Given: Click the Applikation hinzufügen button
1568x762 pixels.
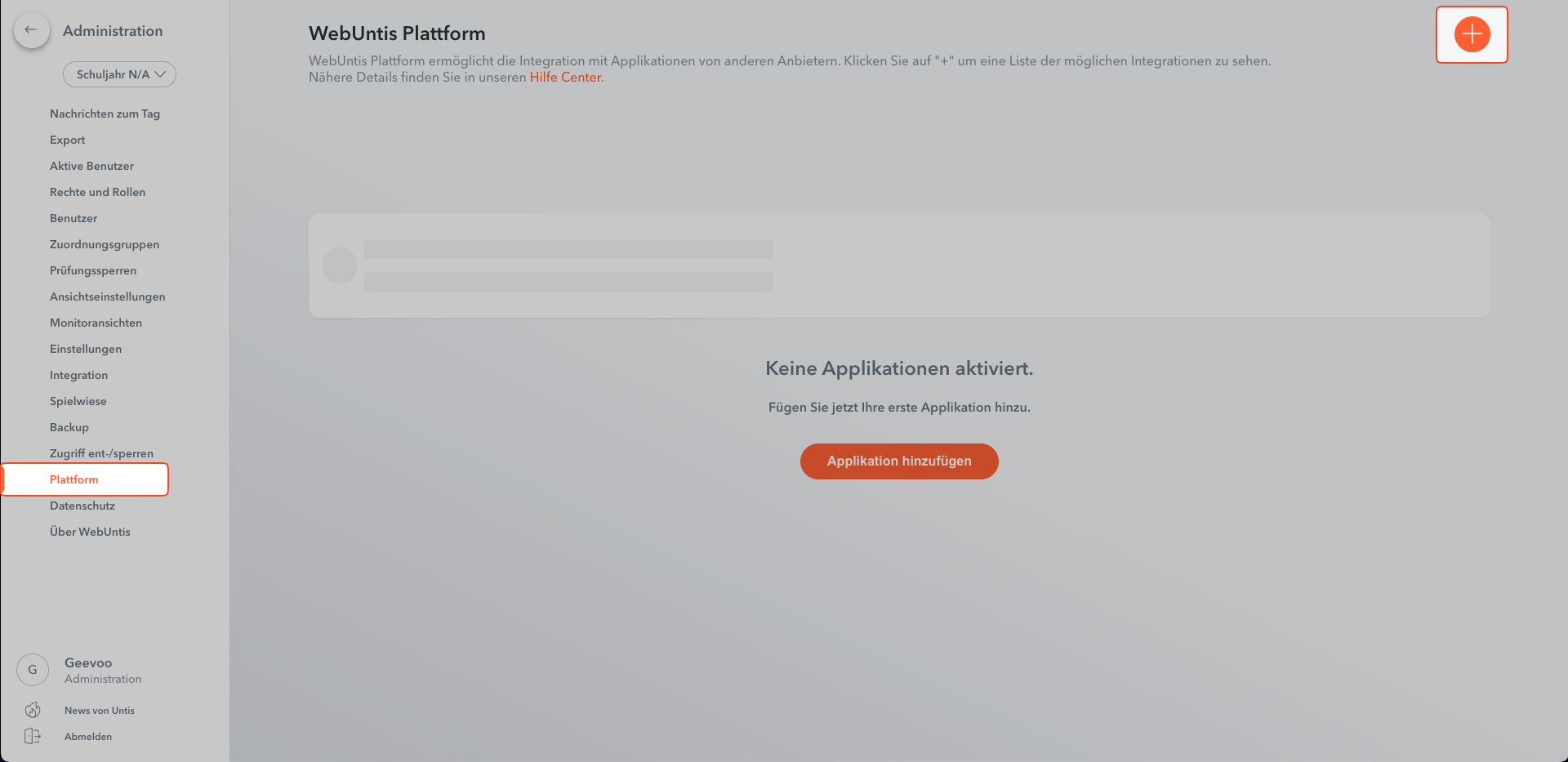Looking at the screenshot, I should tap(899, 461).
